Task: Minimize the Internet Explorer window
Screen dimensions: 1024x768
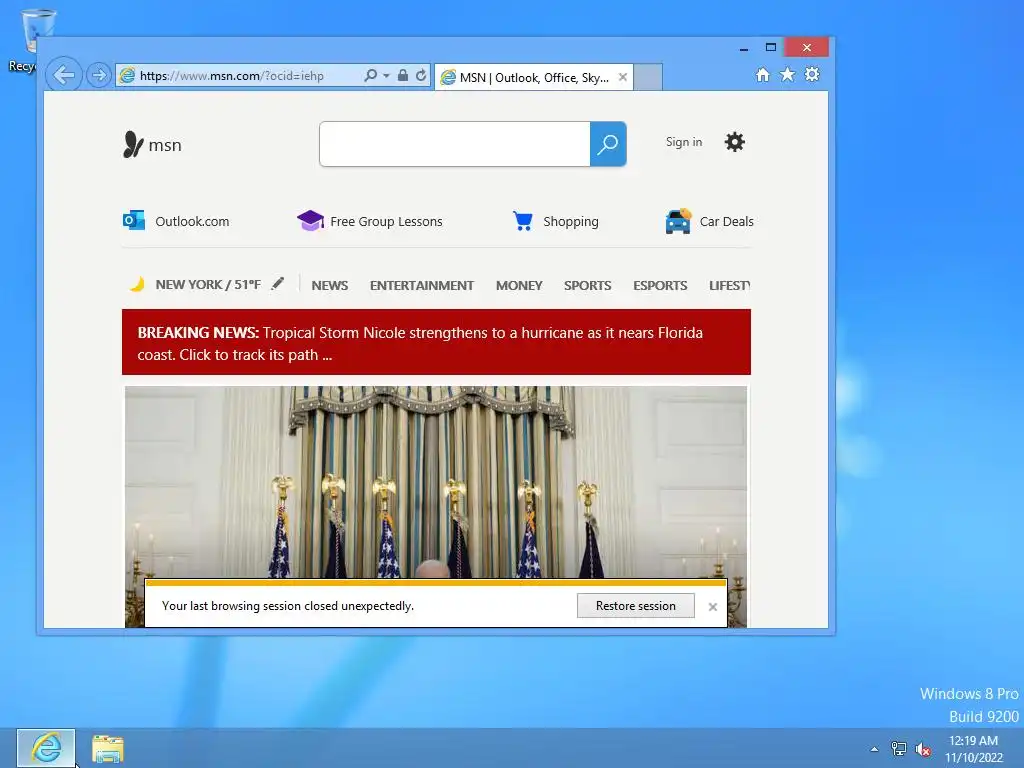Action: pos(744,48)
